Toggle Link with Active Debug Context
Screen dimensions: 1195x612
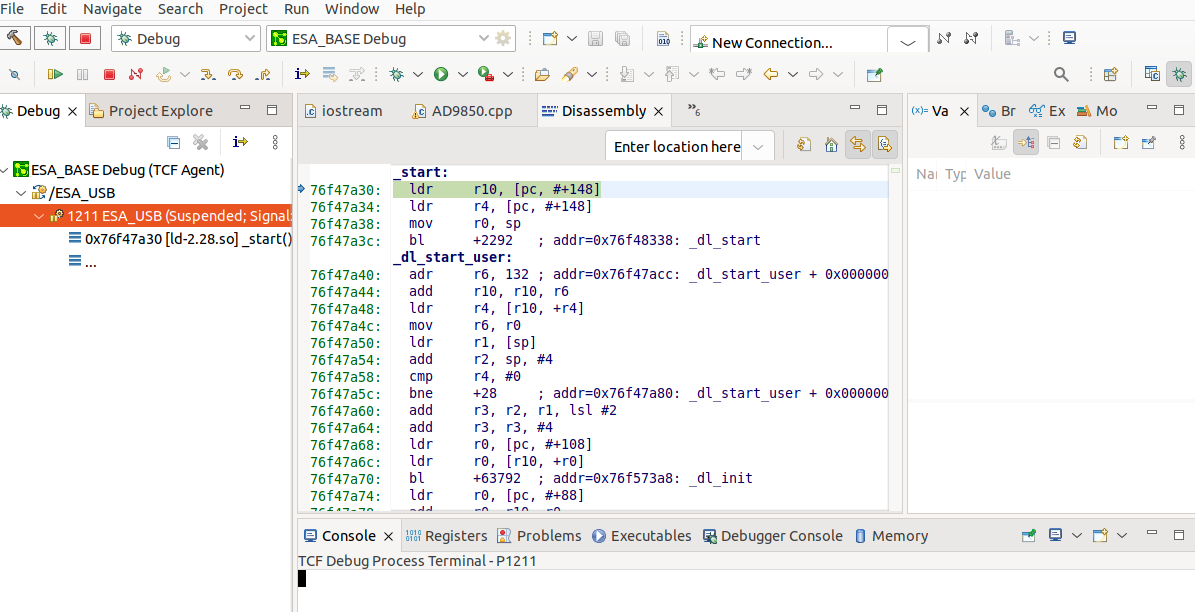click(x=858, y=145)
